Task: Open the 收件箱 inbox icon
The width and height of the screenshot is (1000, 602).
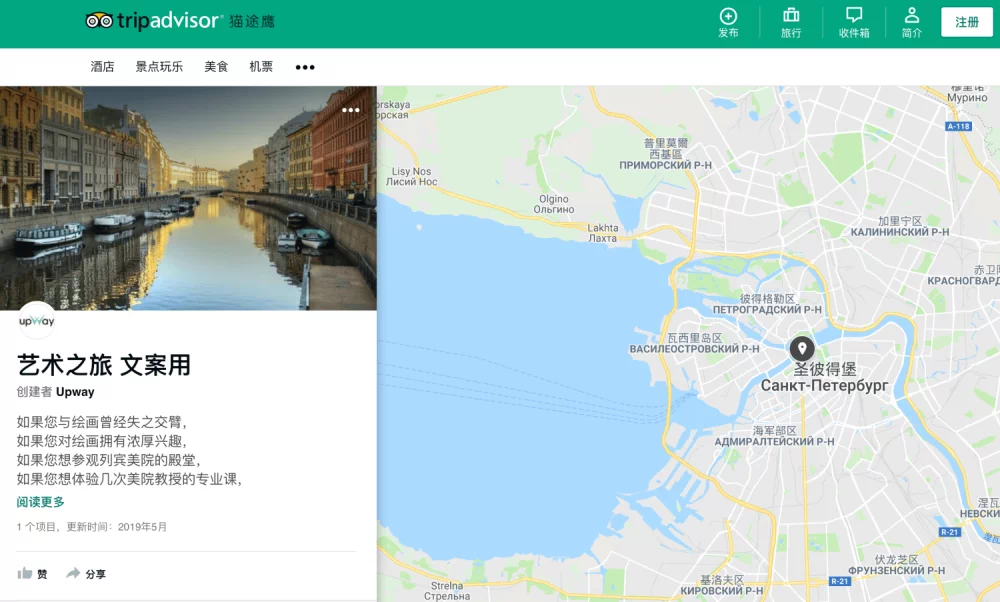Action: coord(854,22)
